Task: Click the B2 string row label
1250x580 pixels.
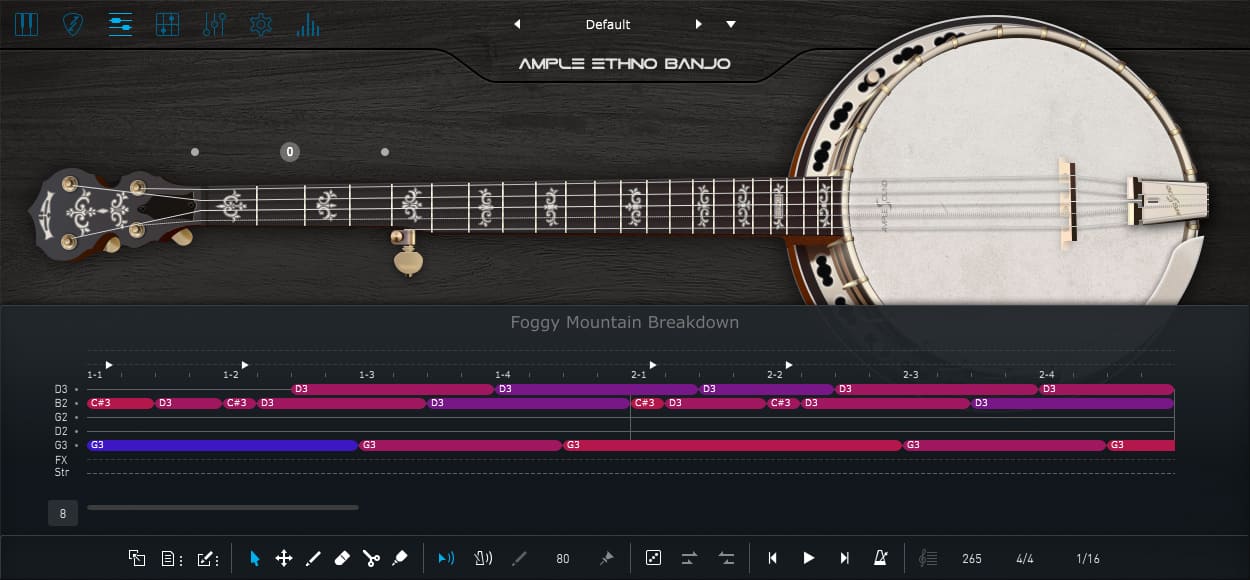Action: [x=61, y=403]
